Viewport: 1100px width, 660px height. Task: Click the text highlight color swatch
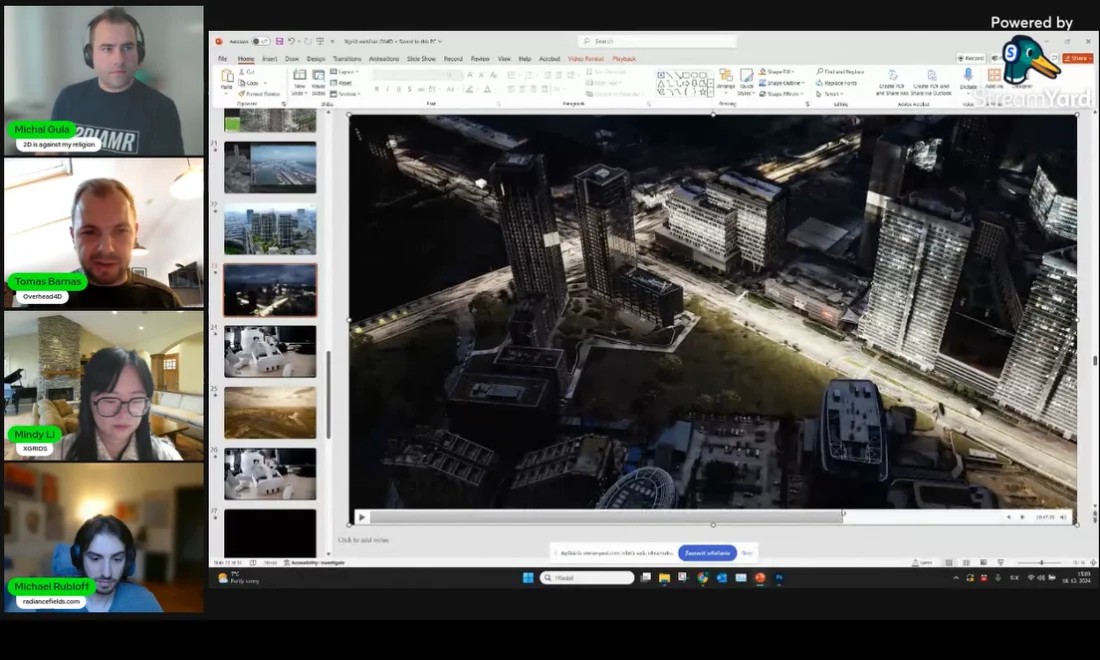click(x=469, y=89)
